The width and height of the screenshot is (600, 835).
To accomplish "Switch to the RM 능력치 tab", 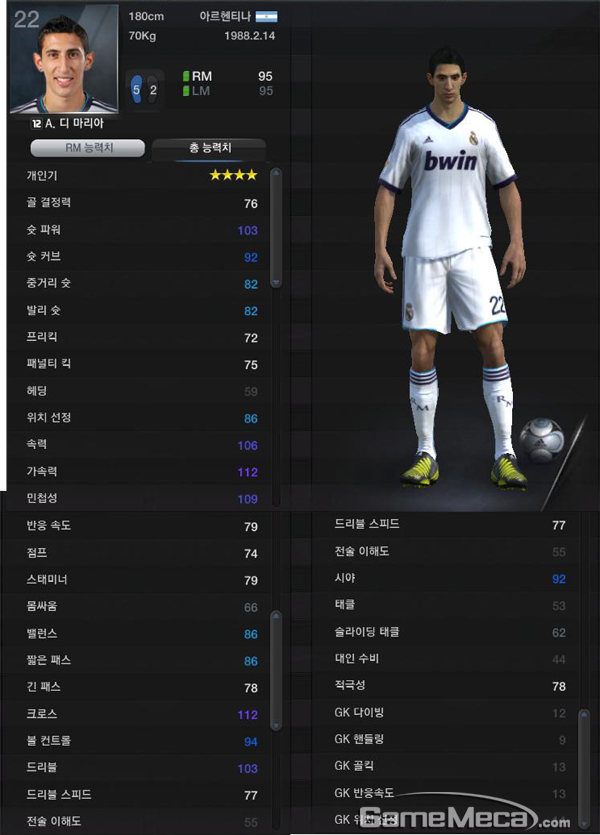I will 87,148.
